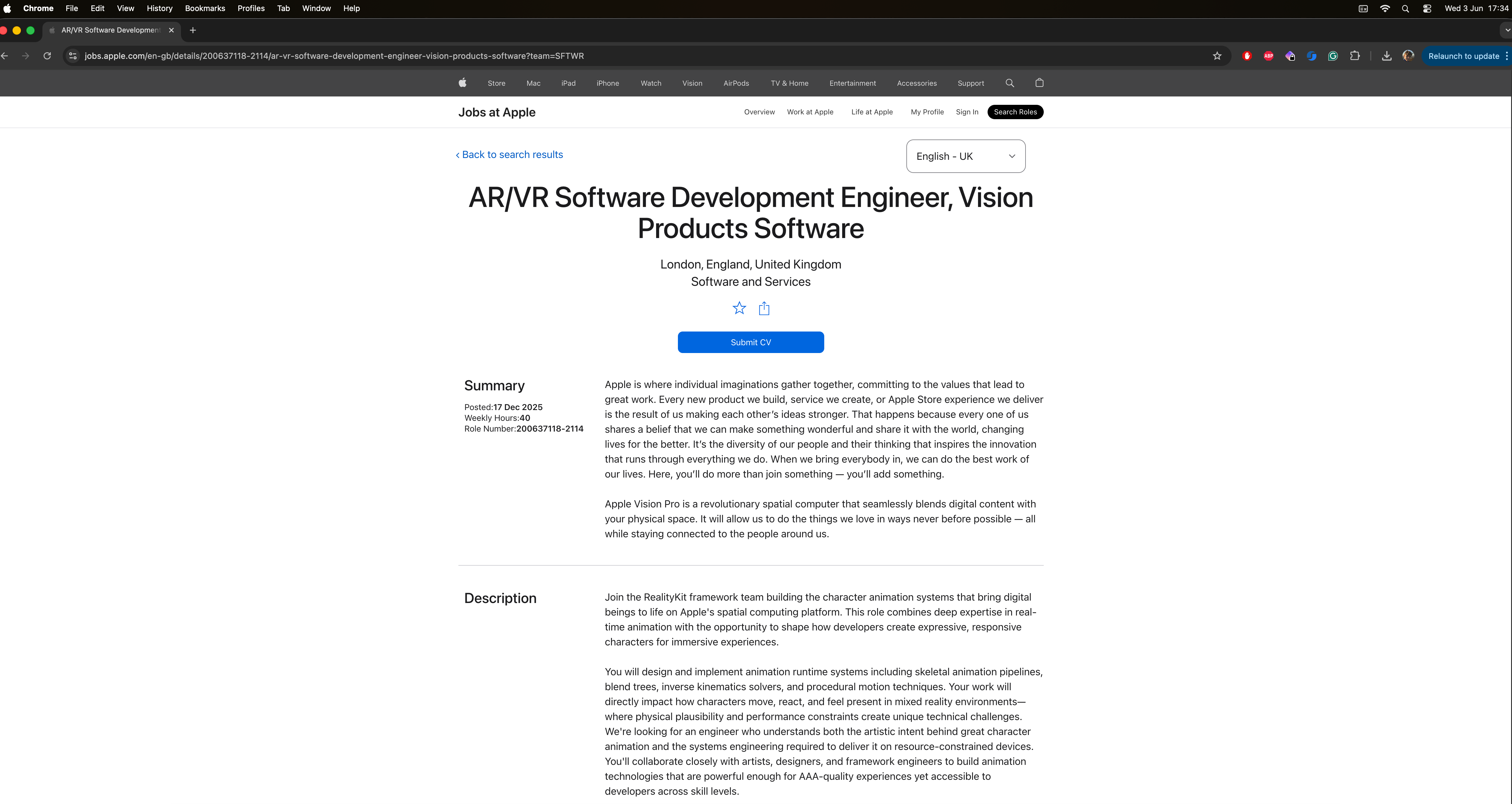This screenshot has width=1512, height=804.
Task: Click Relaunch to update
Action: (x=1463, y=56)
